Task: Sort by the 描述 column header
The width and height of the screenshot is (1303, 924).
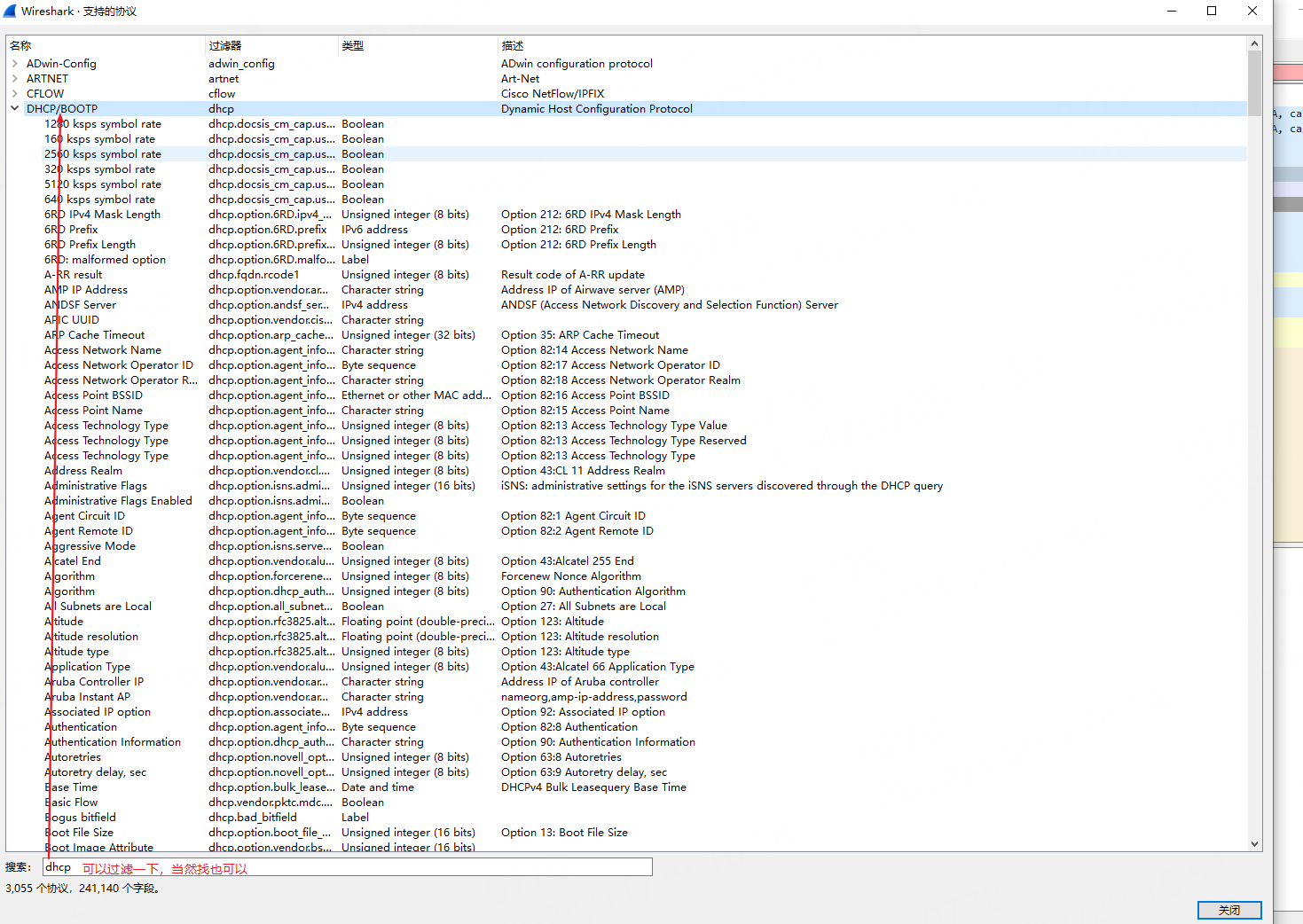Action: coord(872,45)
